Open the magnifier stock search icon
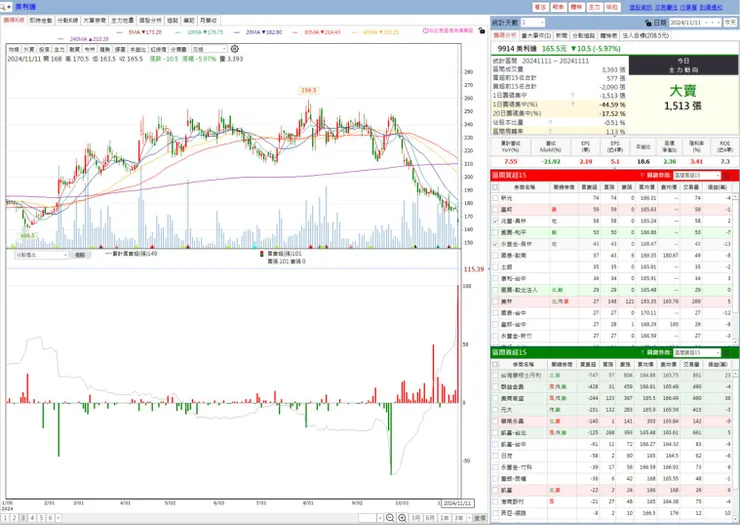 (x=3, y=7)
